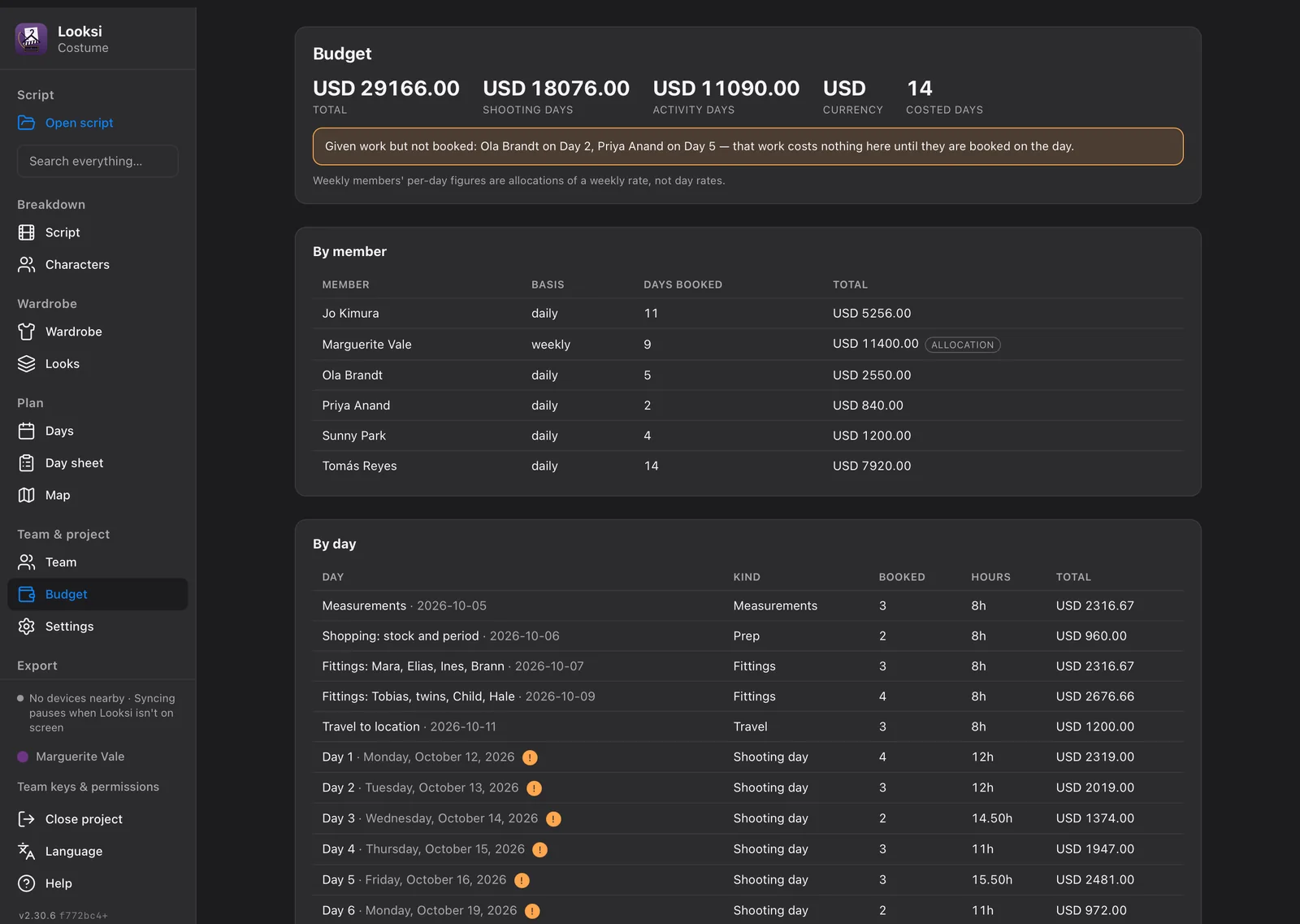The image size is (1300, 924).
Task: Click the Map icon in sidebar
Action: tap(27, 495)
